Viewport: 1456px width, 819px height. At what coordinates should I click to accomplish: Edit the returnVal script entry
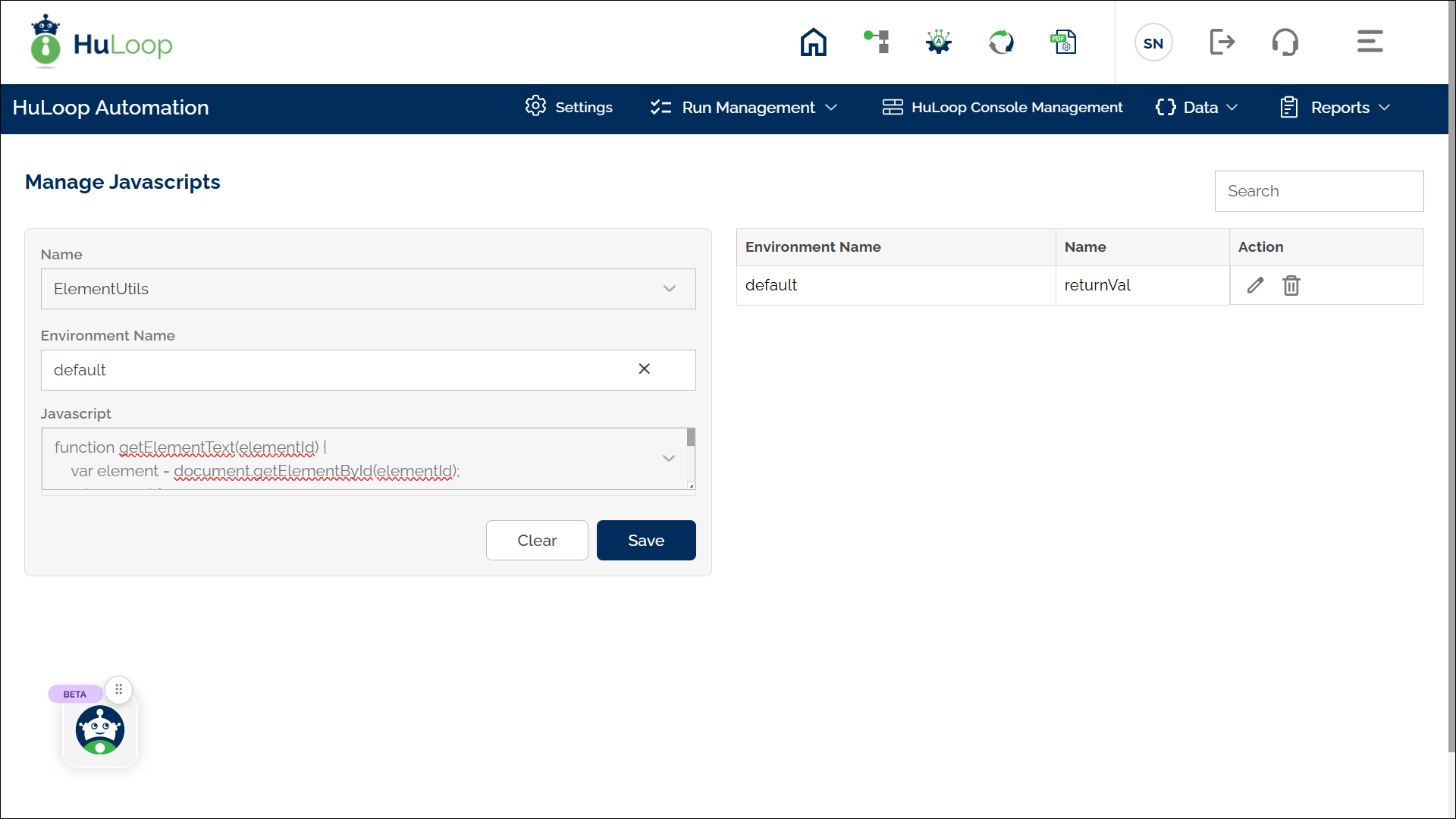click(1255, 285)
